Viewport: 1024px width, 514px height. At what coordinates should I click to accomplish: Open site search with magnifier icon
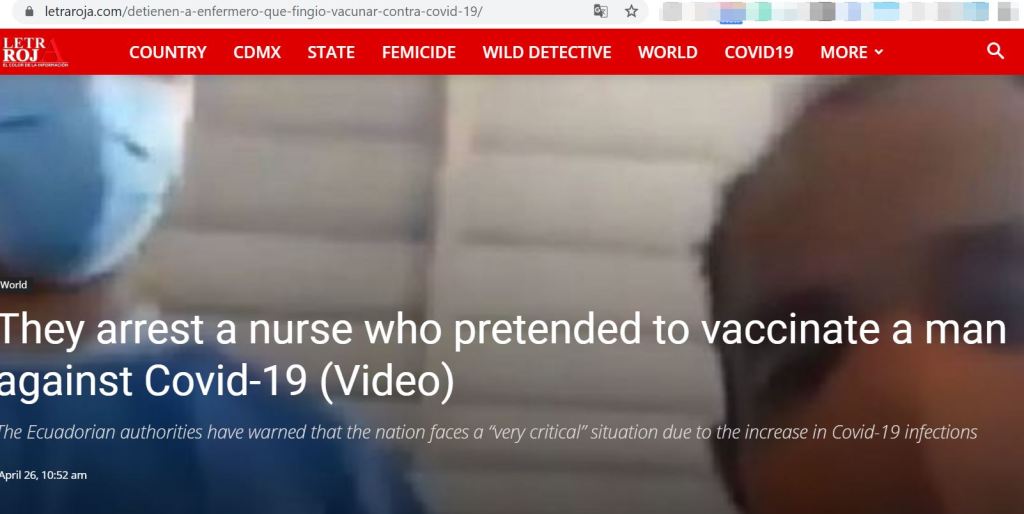[x=995, y=51]
